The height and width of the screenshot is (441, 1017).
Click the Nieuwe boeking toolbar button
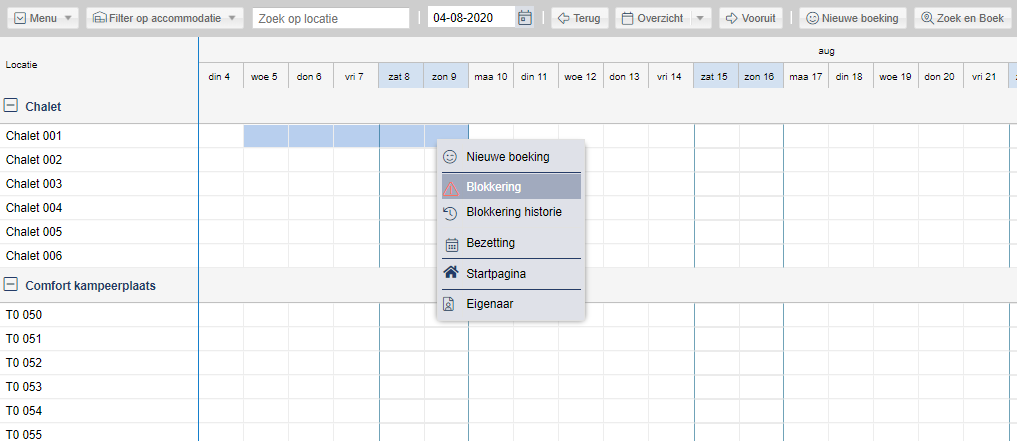click(853, 18)
